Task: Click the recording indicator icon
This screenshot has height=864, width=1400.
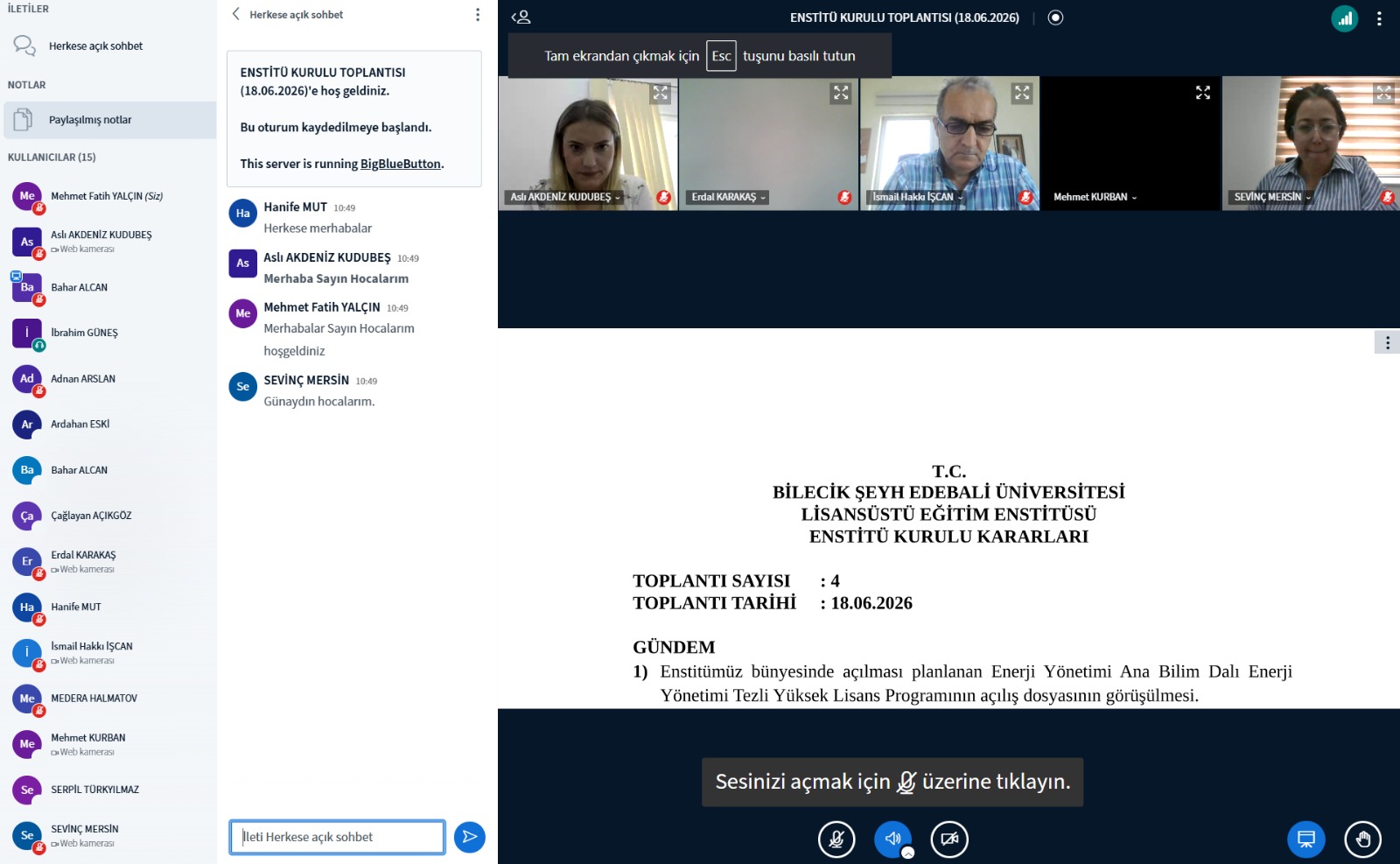Action: tap(1055, 18)
